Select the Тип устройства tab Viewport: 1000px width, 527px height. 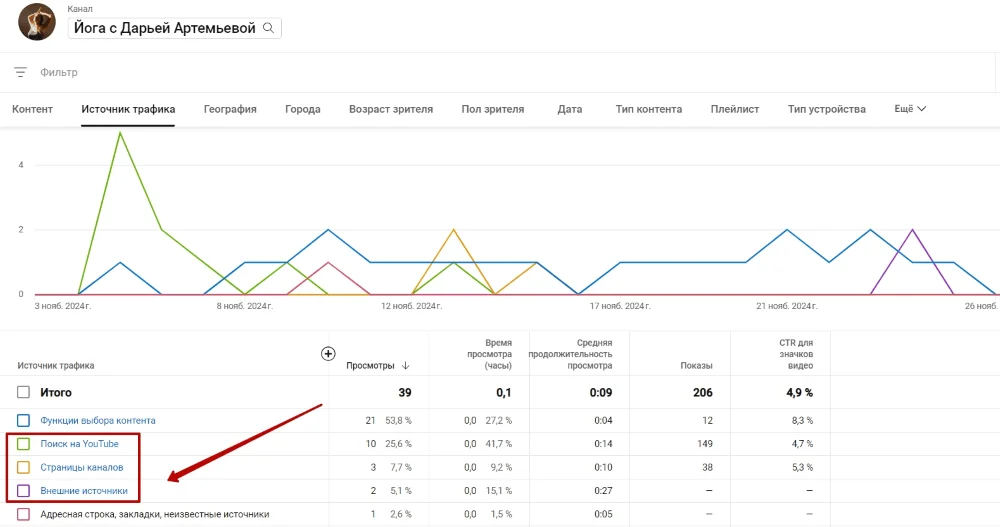pos(826,109)
